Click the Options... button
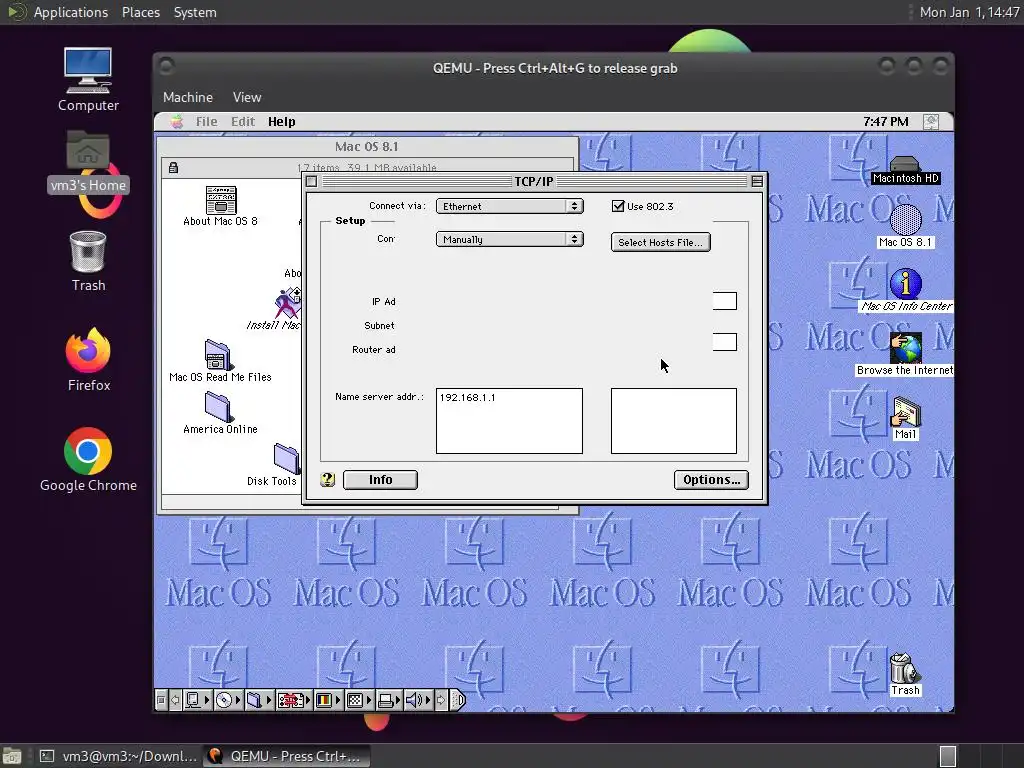The height and width of the screenshot is (768, 1024). tap(711, 480)
